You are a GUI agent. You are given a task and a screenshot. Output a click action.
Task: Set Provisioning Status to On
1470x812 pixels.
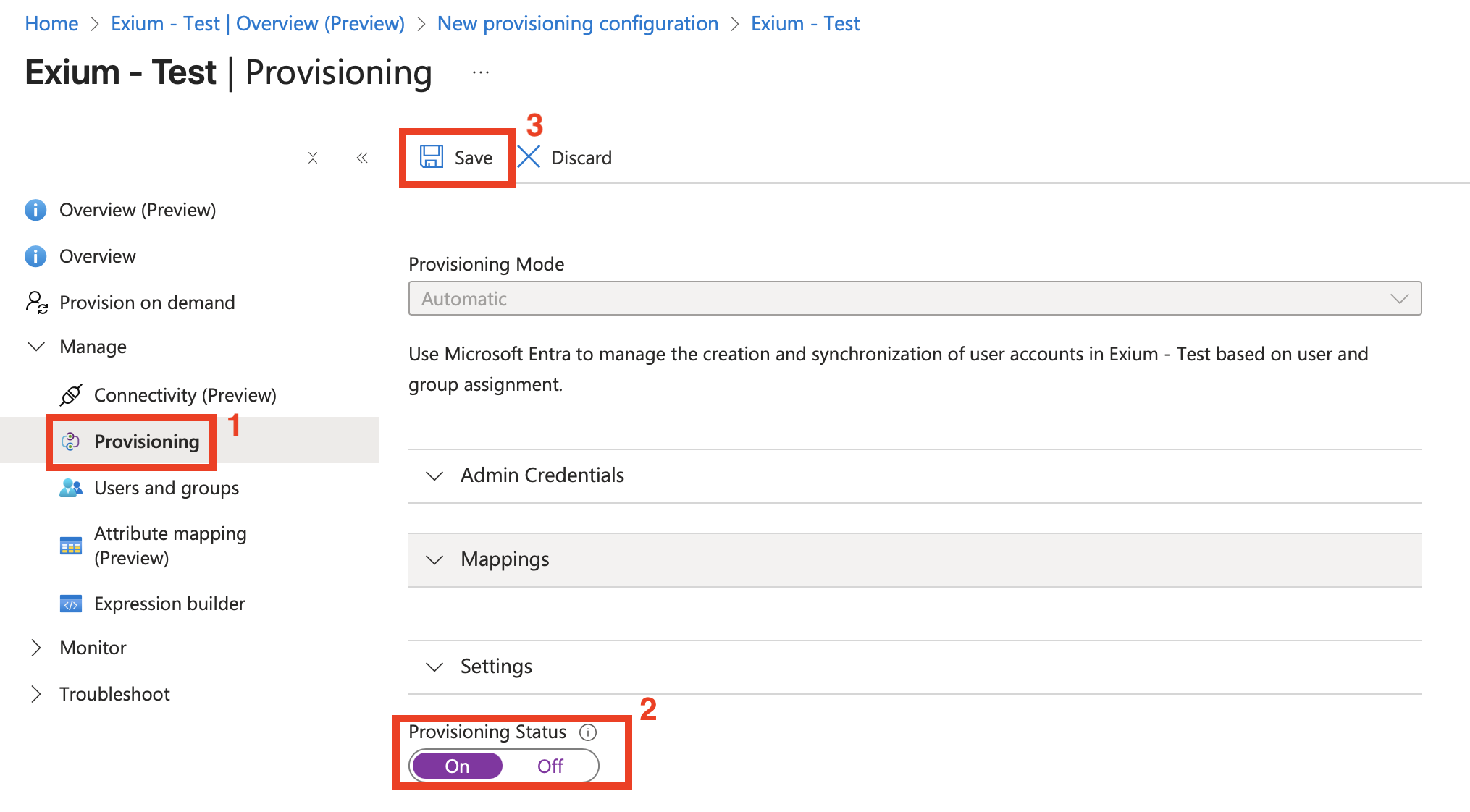(457, 766)
